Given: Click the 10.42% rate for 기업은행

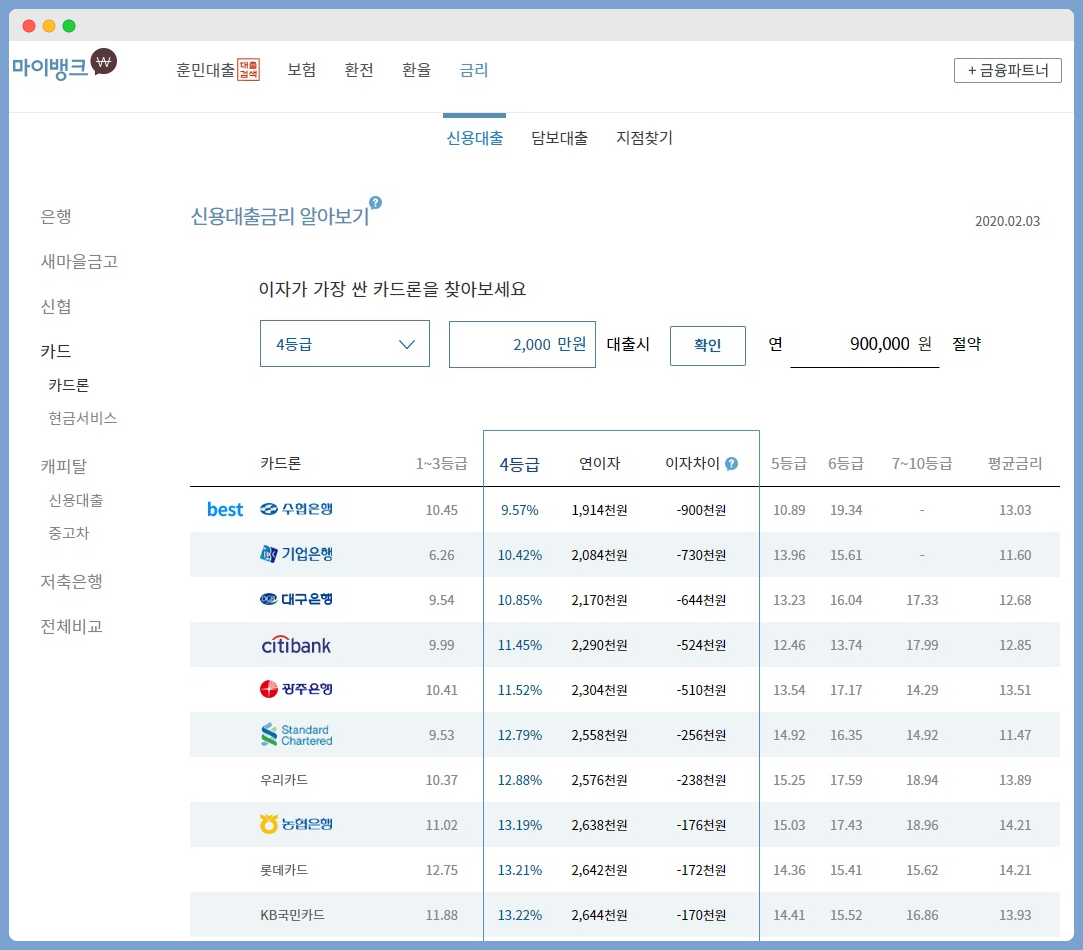Looking at the screenshot, I should click(x=519, y=555).
